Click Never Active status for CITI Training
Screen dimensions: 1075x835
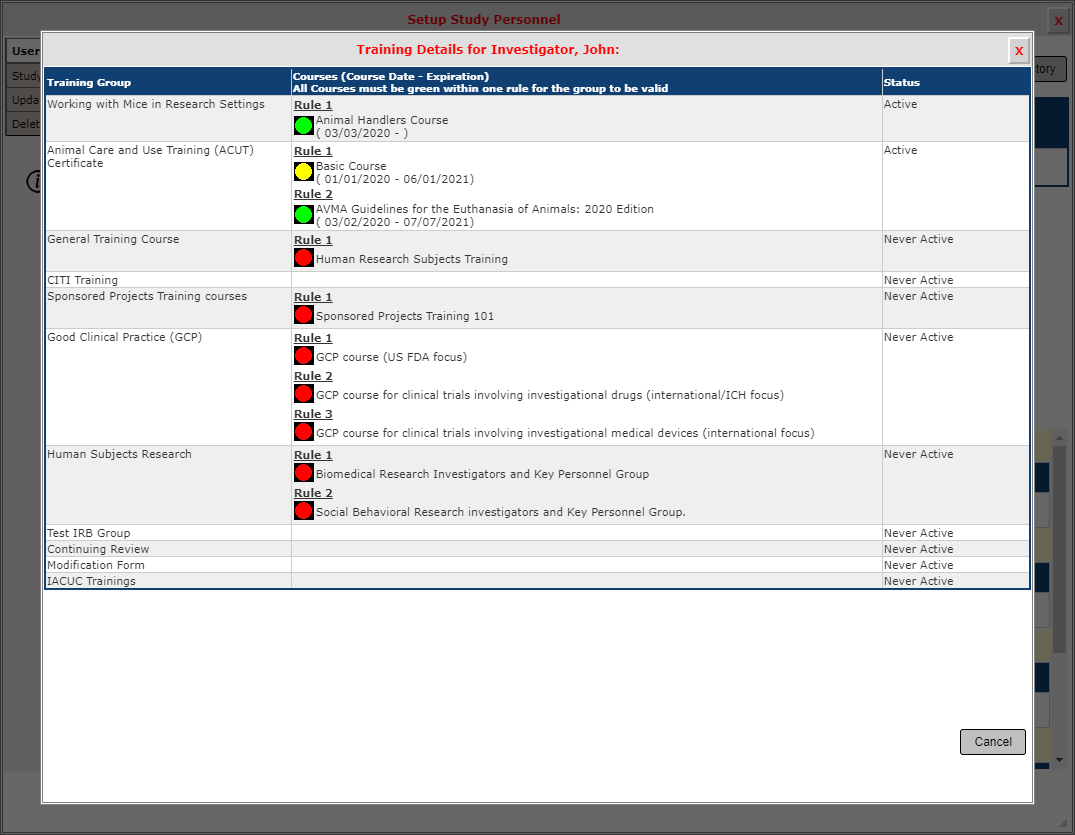919,280
